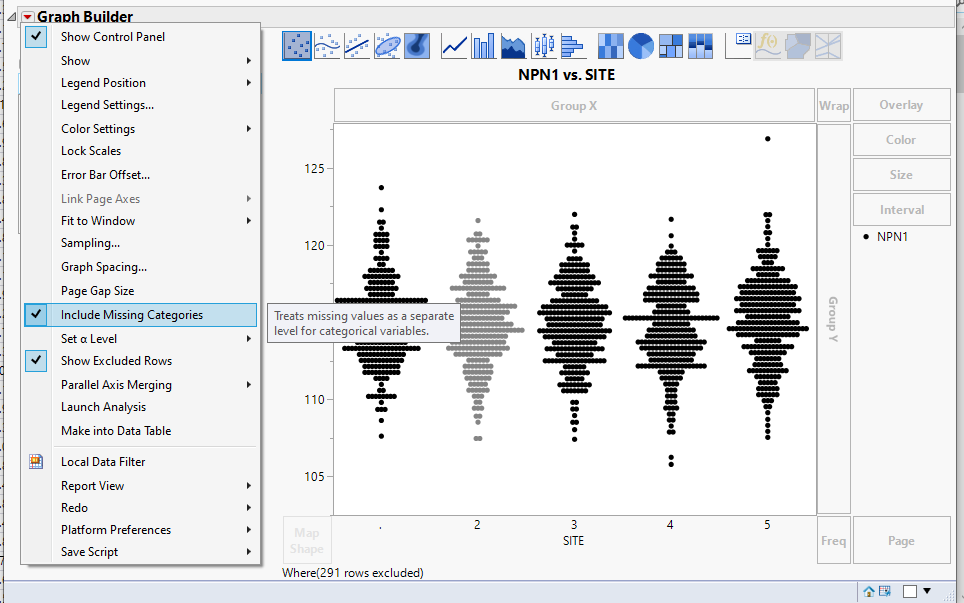Open Local Data Filter menu item
964x603 pixels.
click(x=141, y=462)
